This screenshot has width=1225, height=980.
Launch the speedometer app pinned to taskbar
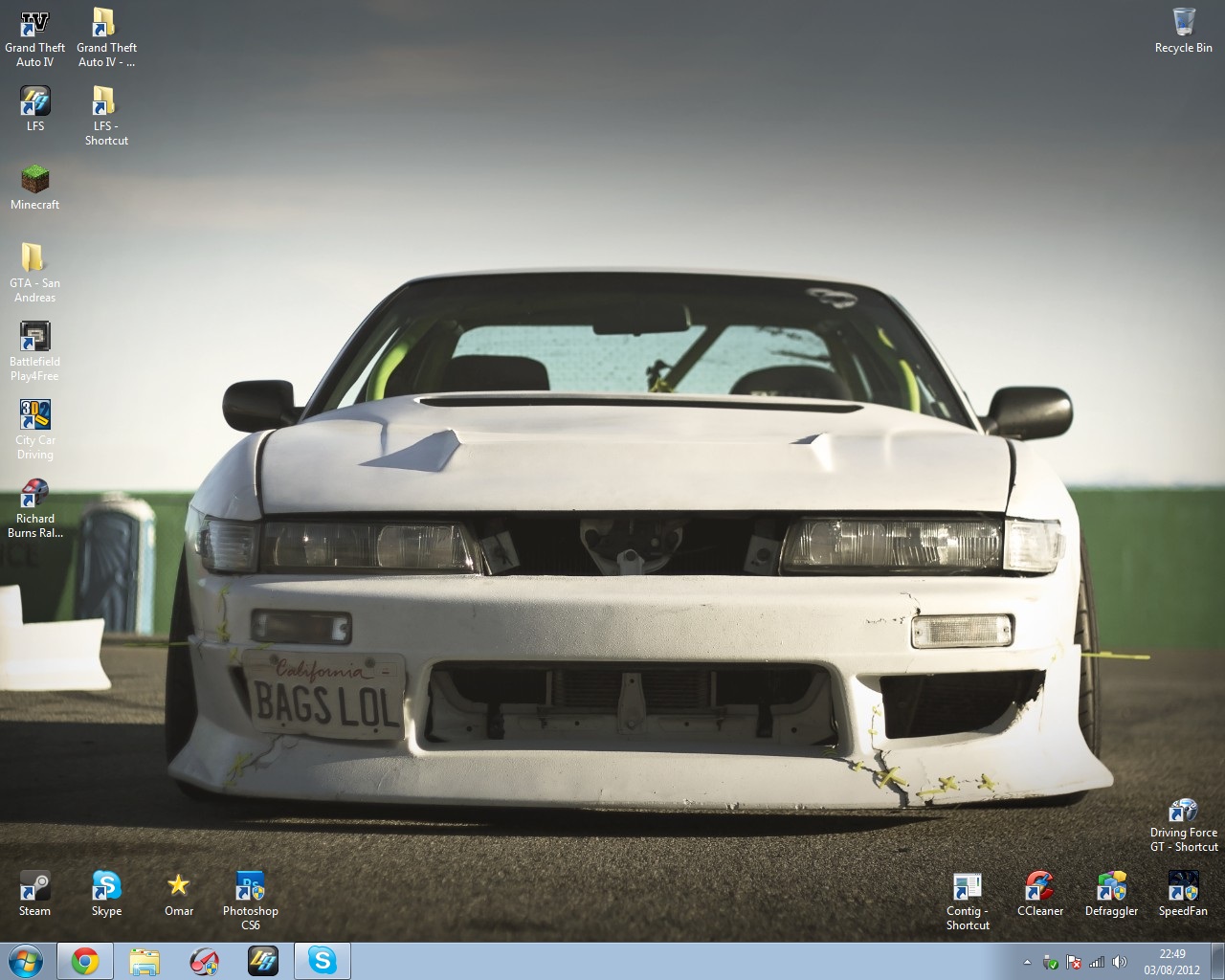(204, 961)
